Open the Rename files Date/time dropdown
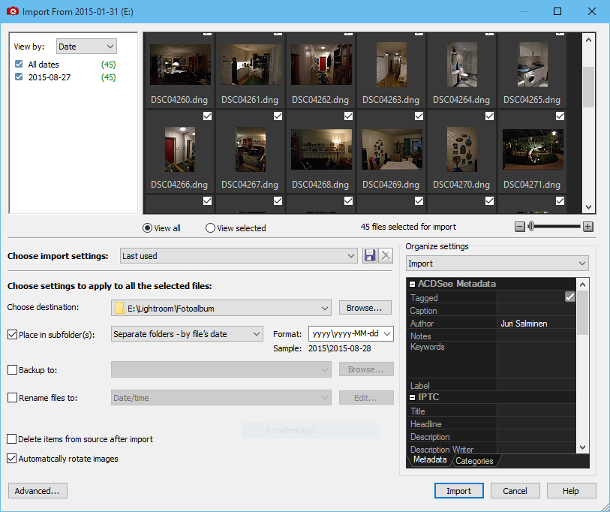Viewport: 610px width, 512px height. (x=221, y=398)
